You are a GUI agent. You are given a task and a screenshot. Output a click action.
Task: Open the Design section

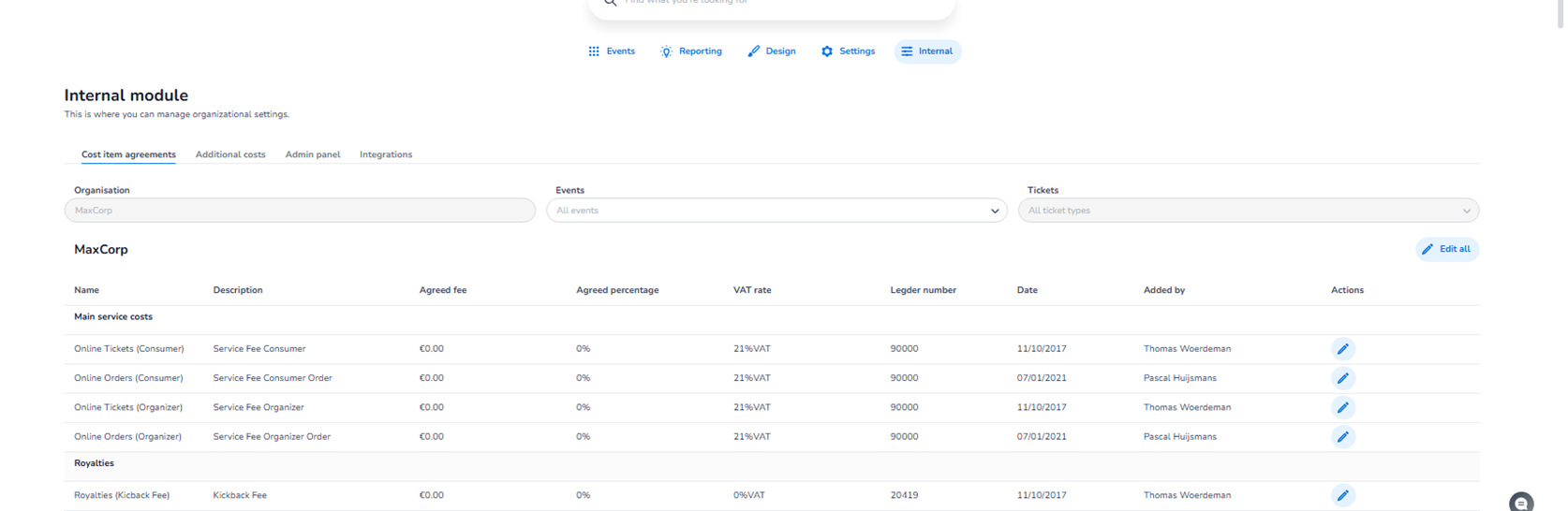tap(772, 51)
